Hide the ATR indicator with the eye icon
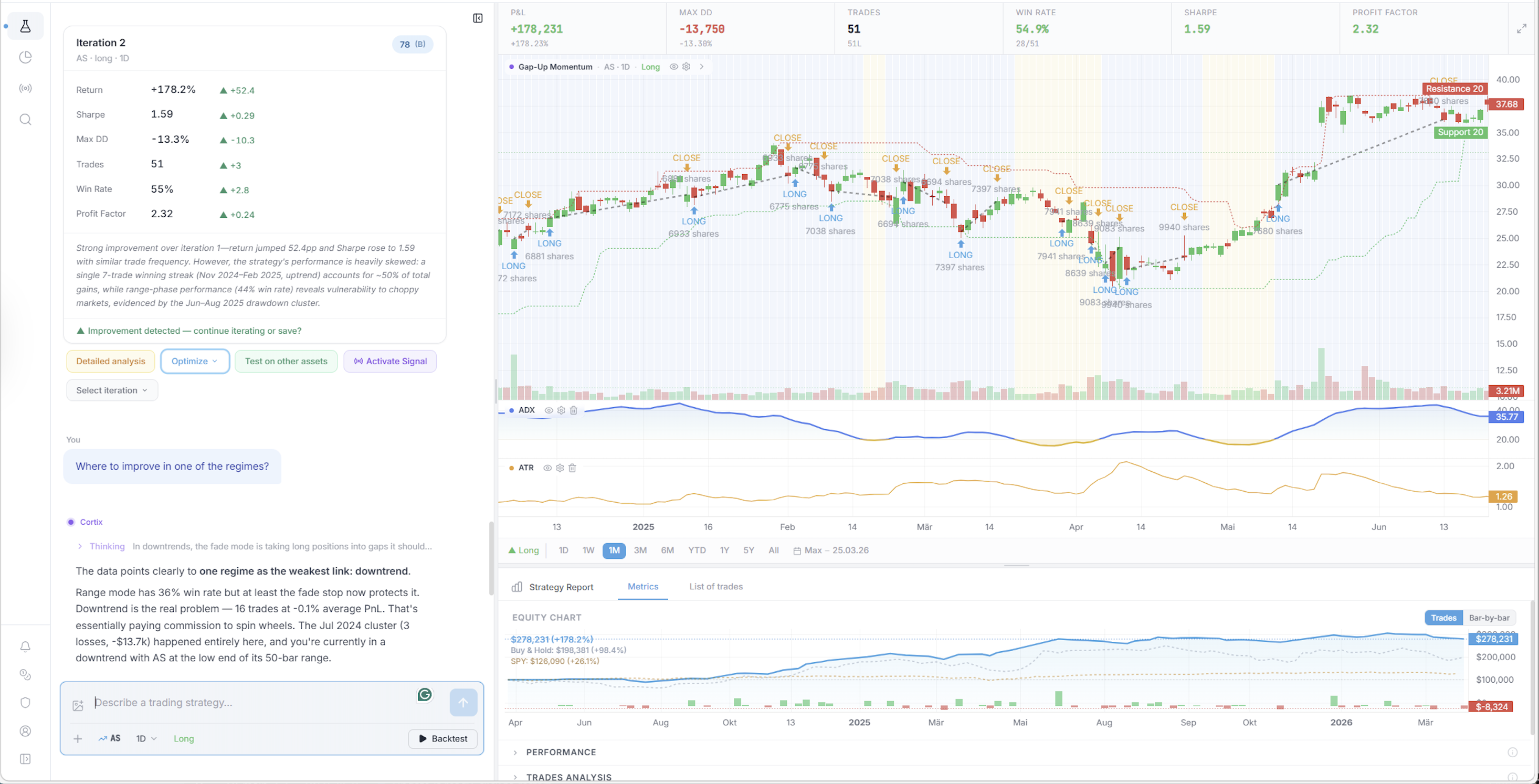1539x784 pixels. coord(547,468)
